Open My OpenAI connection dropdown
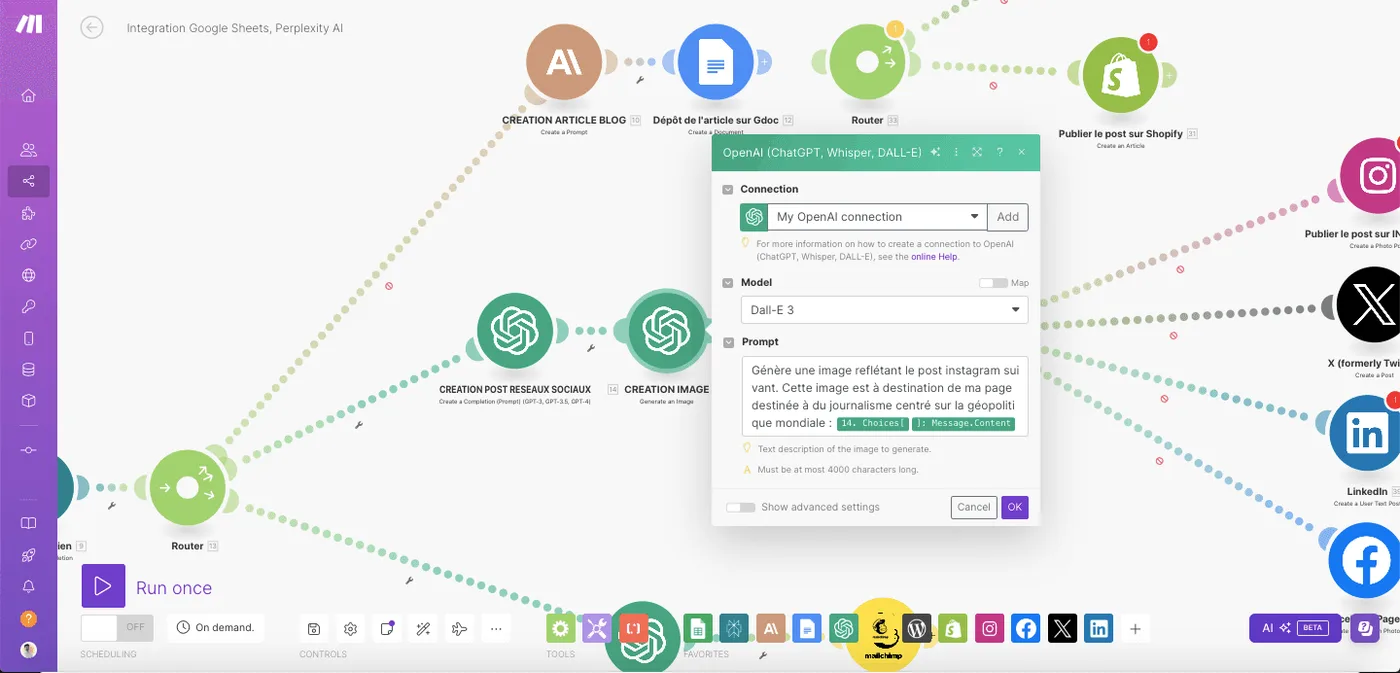Image resolution: width=1400 pixels, height=673 pixels. point(877,217)
